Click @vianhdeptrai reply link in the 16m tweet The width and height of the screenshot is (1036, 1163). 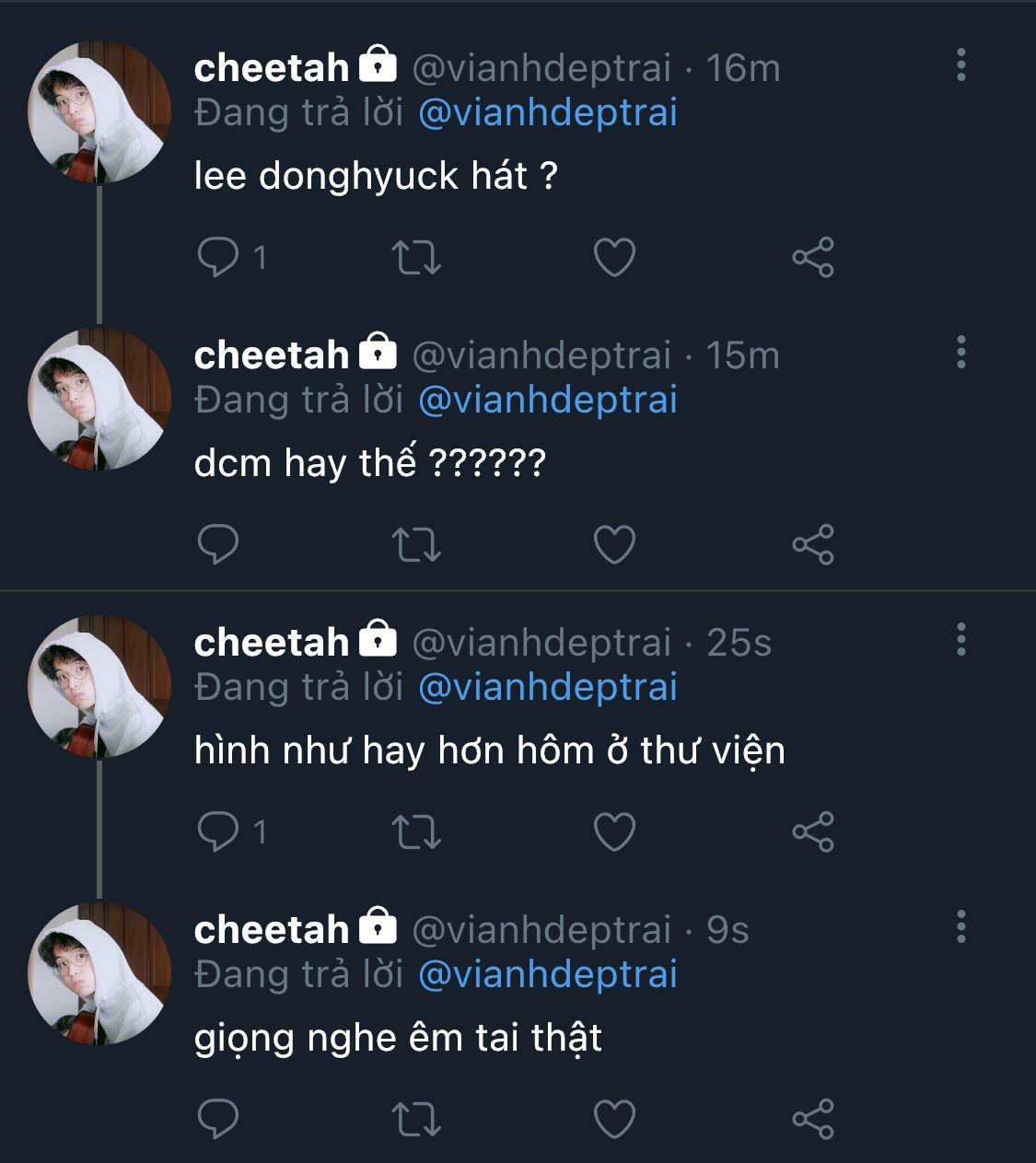(548, 112)
